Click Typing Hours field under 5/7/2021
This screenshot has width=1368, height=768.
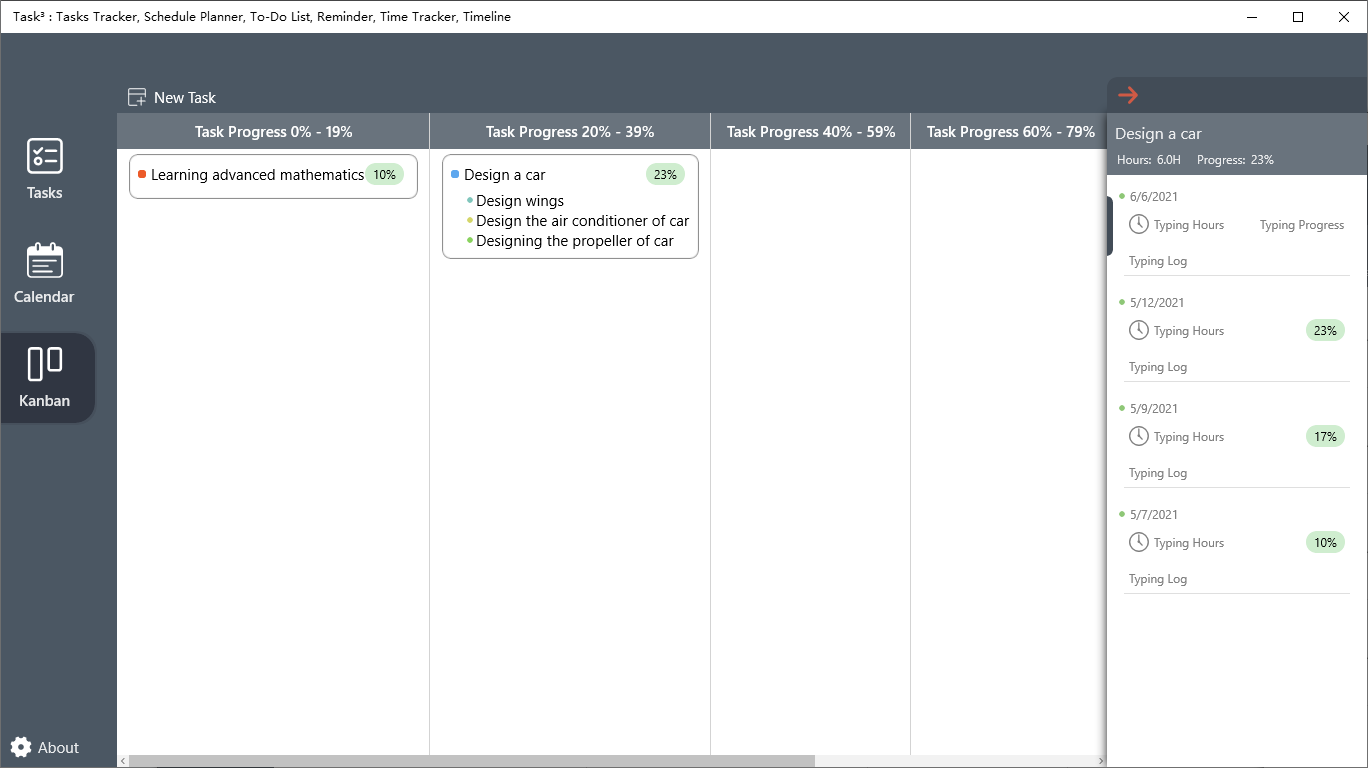[x=1189, y=543]
